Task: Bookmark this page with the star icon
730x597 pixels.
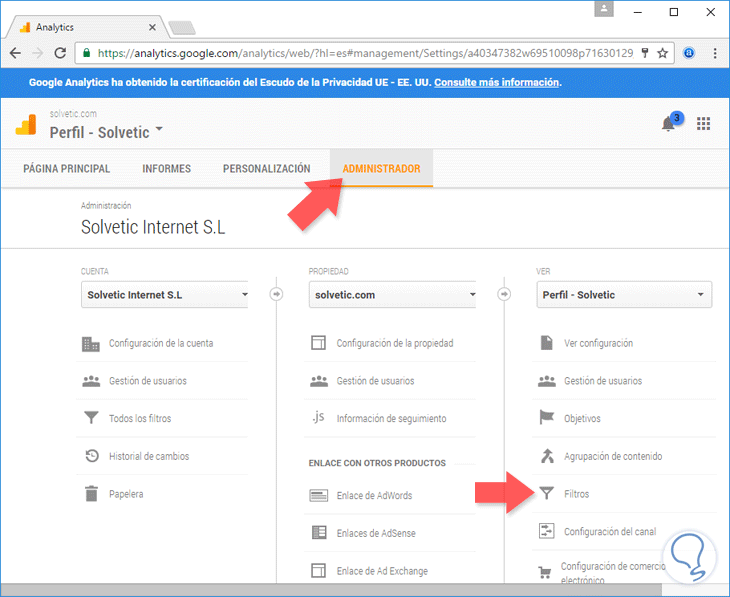Action: pyautogui.click(x=662, y=52)
